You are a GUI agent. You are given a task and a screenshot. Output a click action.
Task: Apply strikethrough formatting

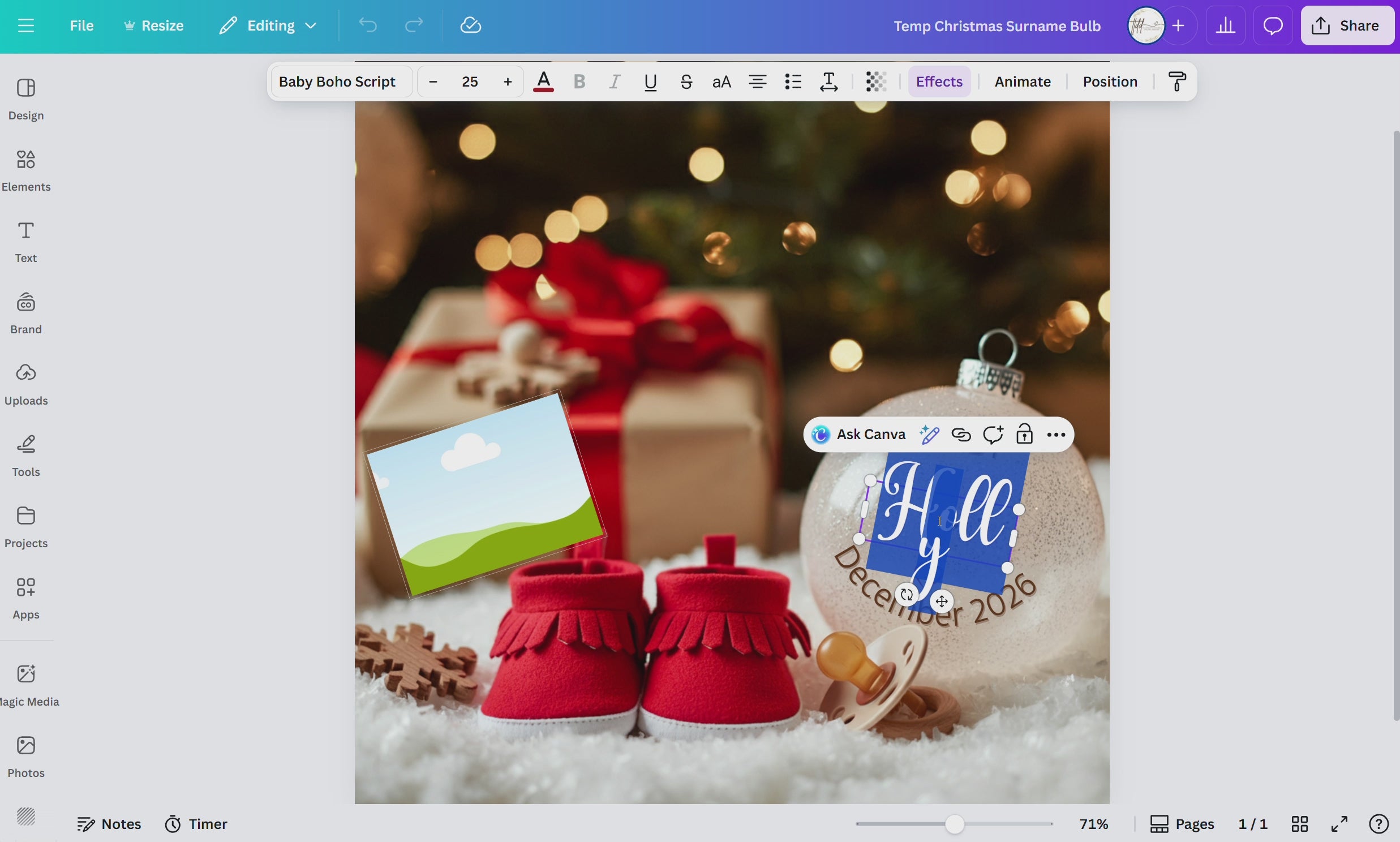click(x=686, y=81)
